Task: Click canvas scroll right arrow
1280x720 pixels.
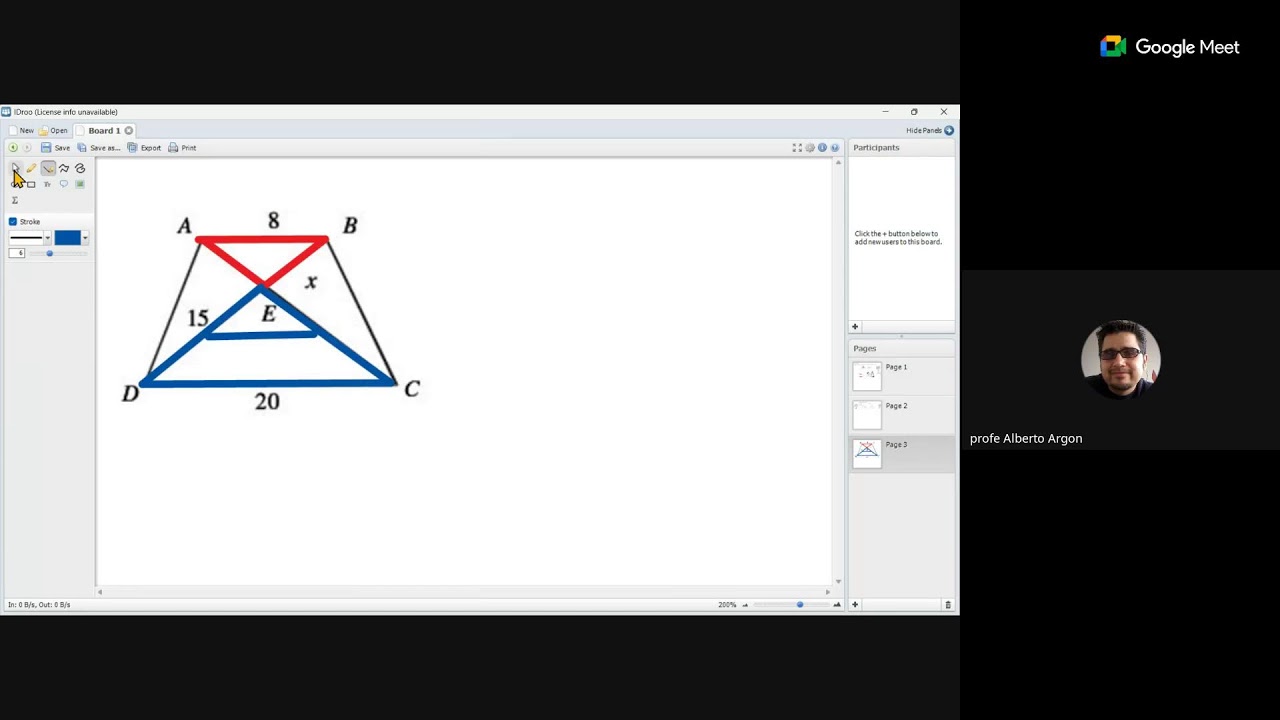Action: 827,592
